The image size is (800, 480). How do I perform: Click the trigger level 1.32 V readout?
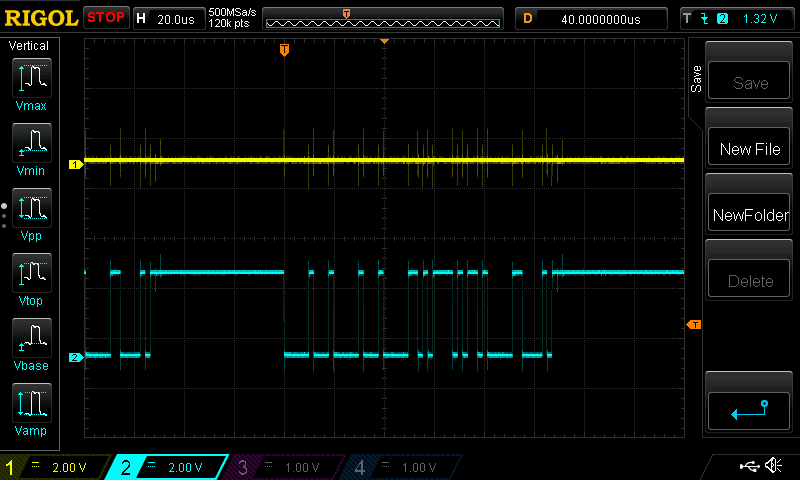click(x=760, y=19)
